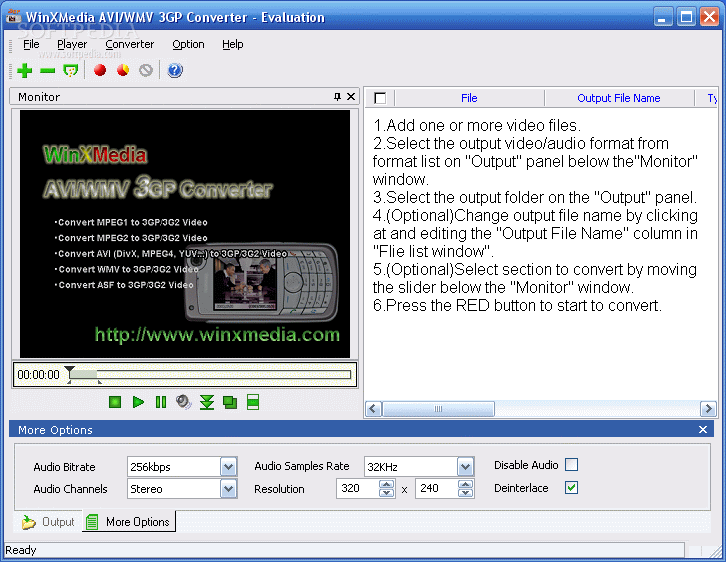Click the horizontal scrollbar thumb in file list
726x562 pixels.
tap(438, 409)
